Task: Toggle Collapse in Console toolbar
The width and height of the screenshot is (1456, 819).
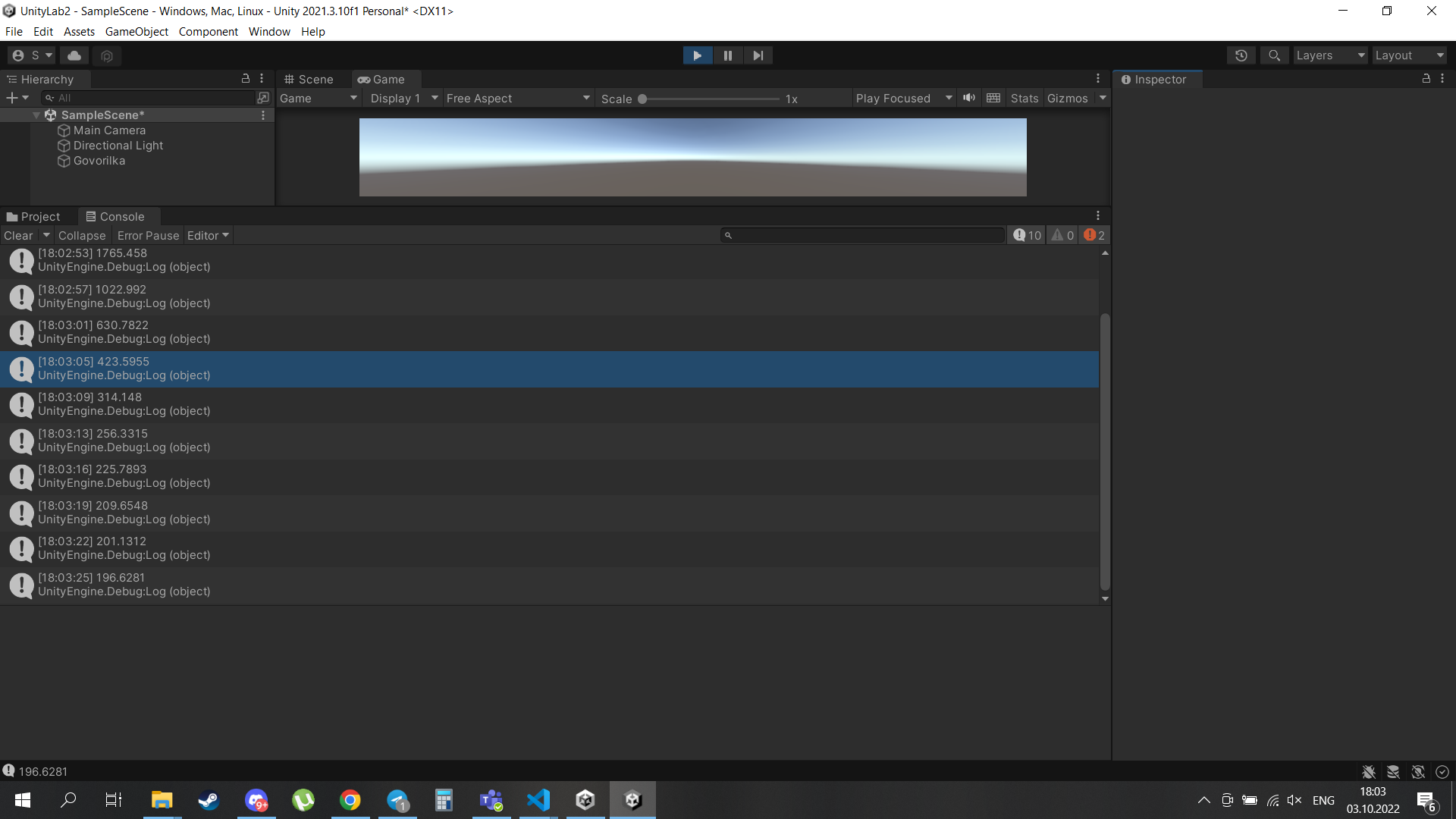Action: pos(82,236)
